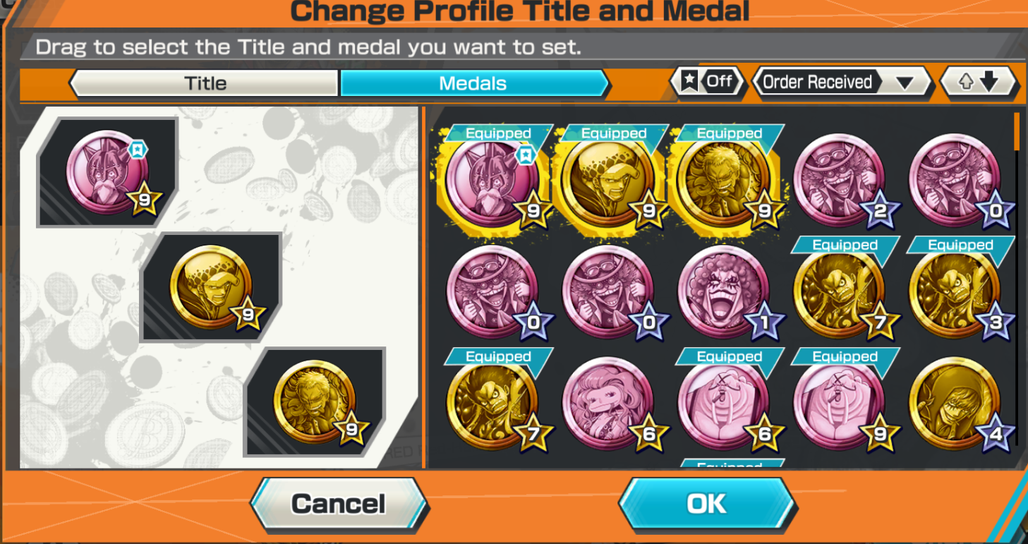Select the gold hooded medal with 4 star
Screen dimensions: 1028x544
[957, 404]
